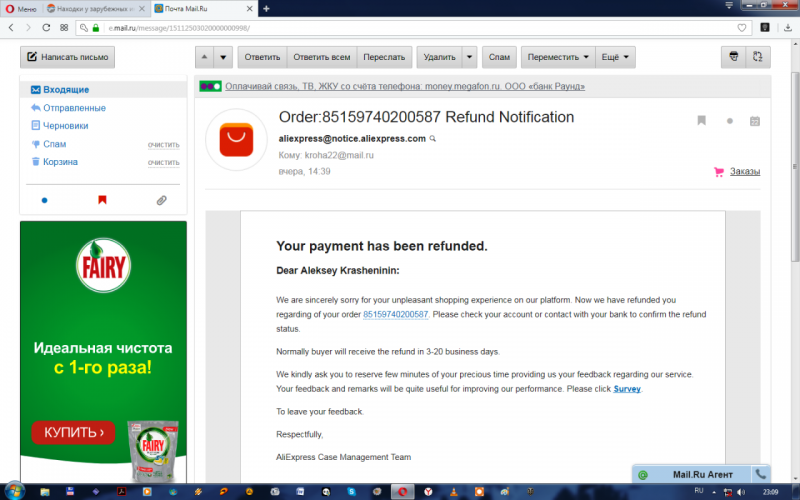Viewport: 800px width, 500px height.
Task: Go forward in browser history
Action: coord(29,28)
